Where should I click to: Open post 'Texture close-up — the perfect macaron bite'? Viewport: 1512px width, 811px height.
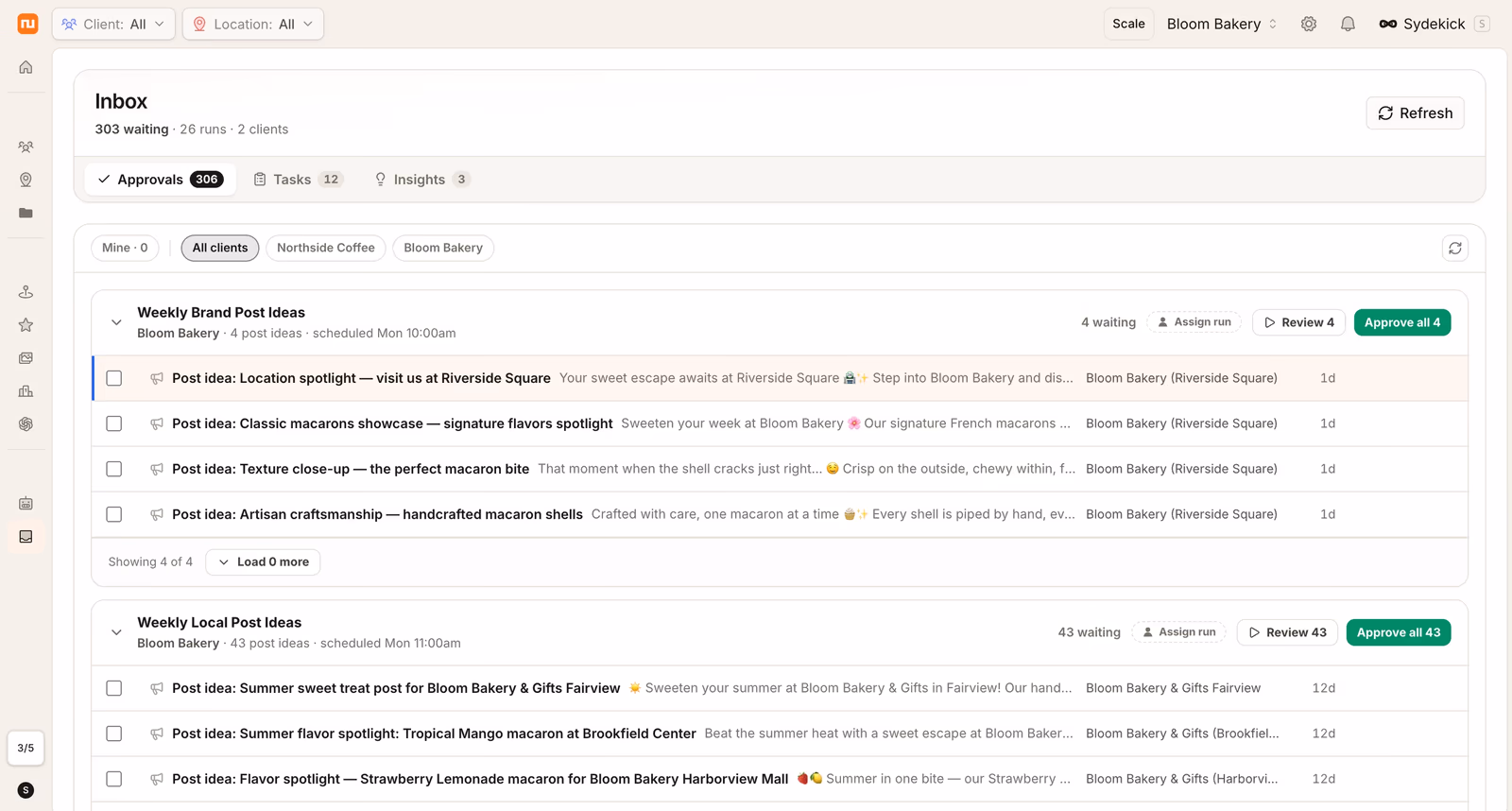click(x=351, y=469)
